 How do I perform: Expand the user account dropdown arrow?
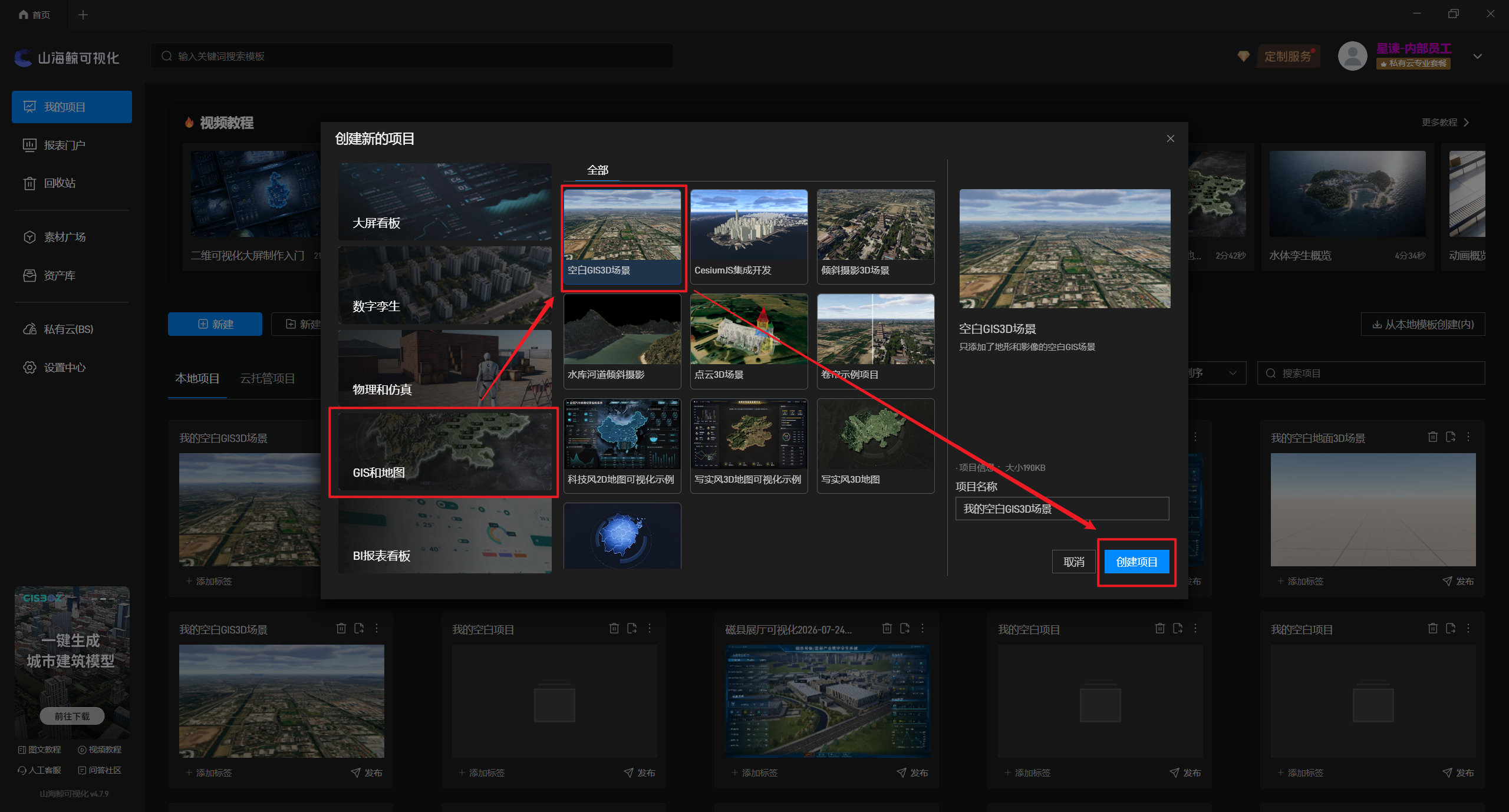1478,57
